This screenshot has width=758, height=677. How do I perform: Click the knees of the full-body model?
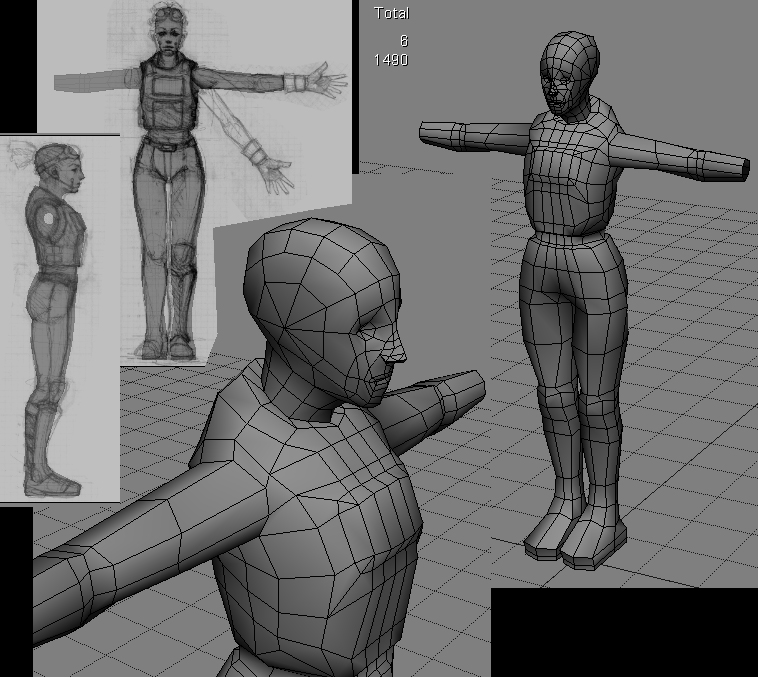click(x=571, y=400)
